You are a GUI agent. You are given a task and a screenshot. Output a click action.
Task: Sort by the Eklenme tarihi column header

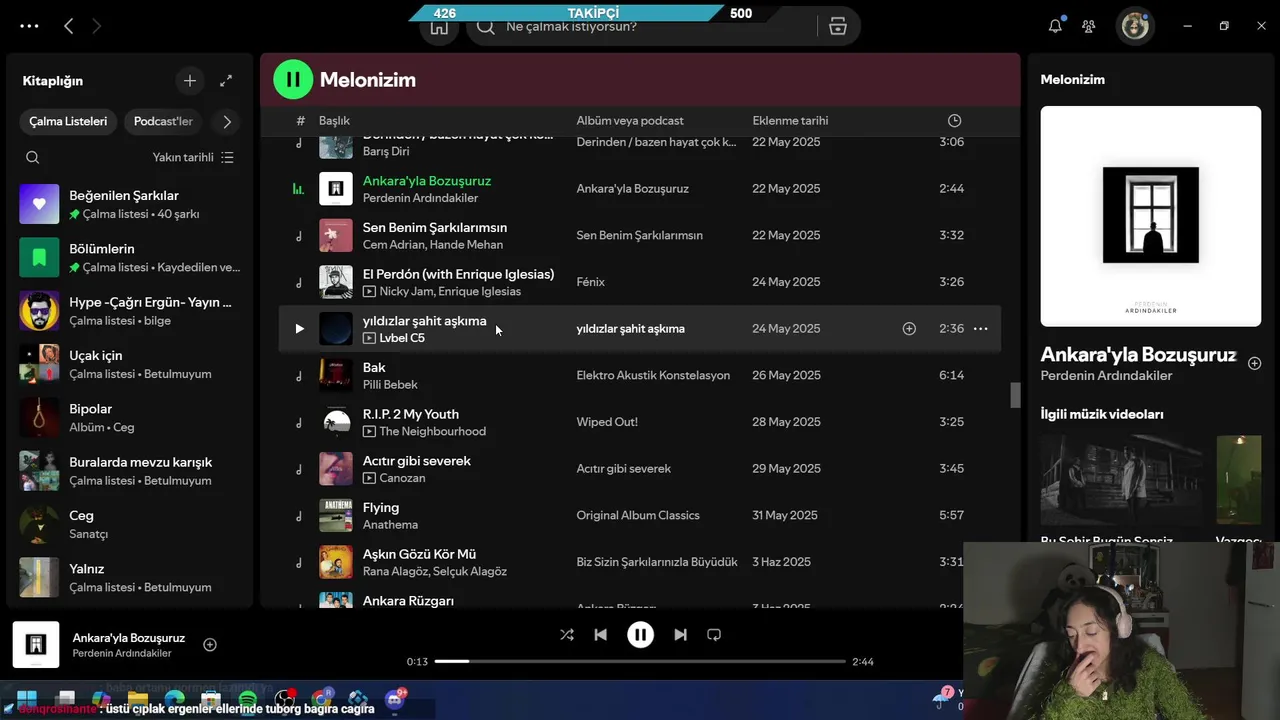[790, 121]
